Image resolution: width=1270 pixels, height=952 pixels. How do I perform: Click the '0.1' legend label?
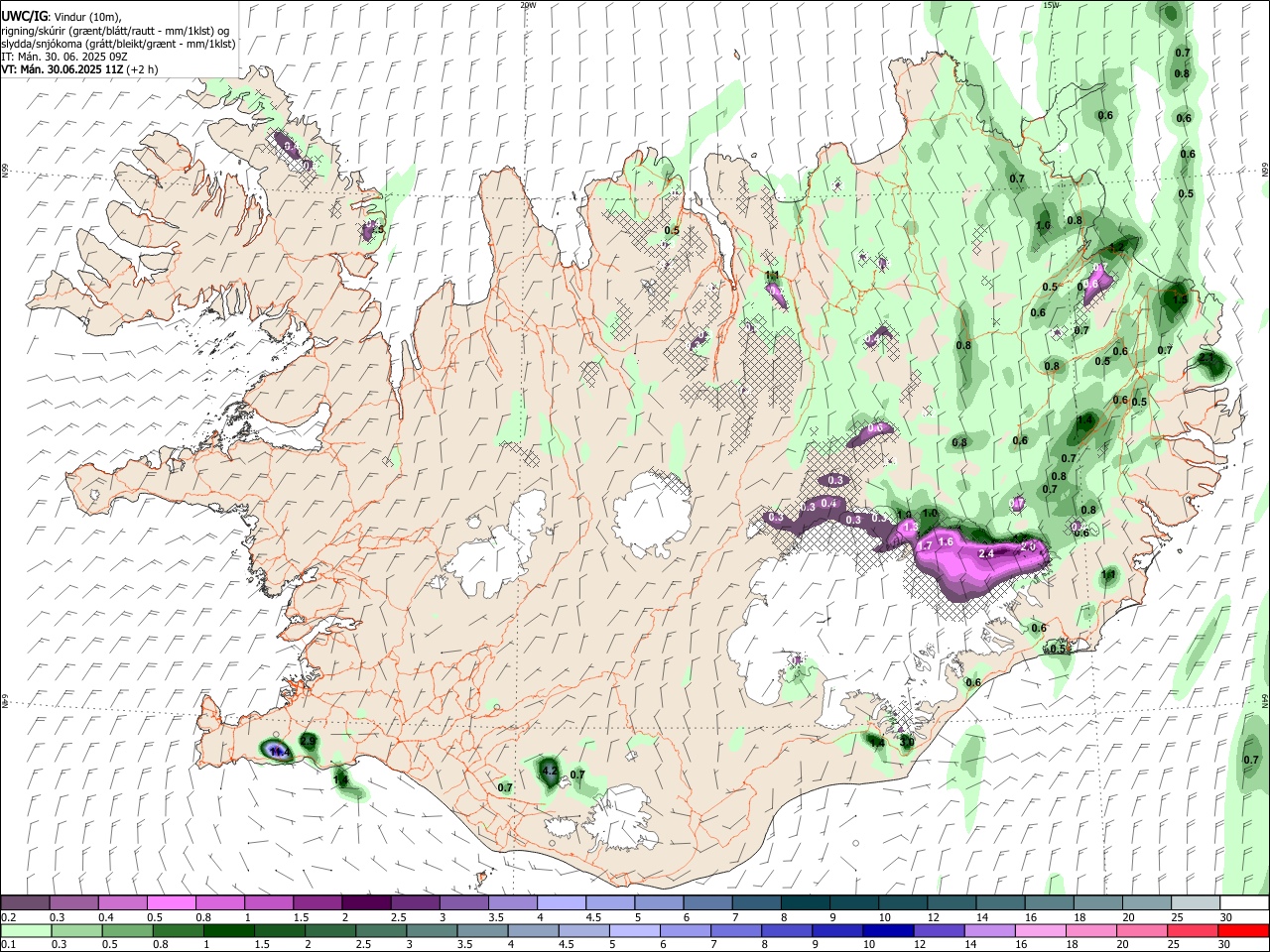tap(8, 945)
